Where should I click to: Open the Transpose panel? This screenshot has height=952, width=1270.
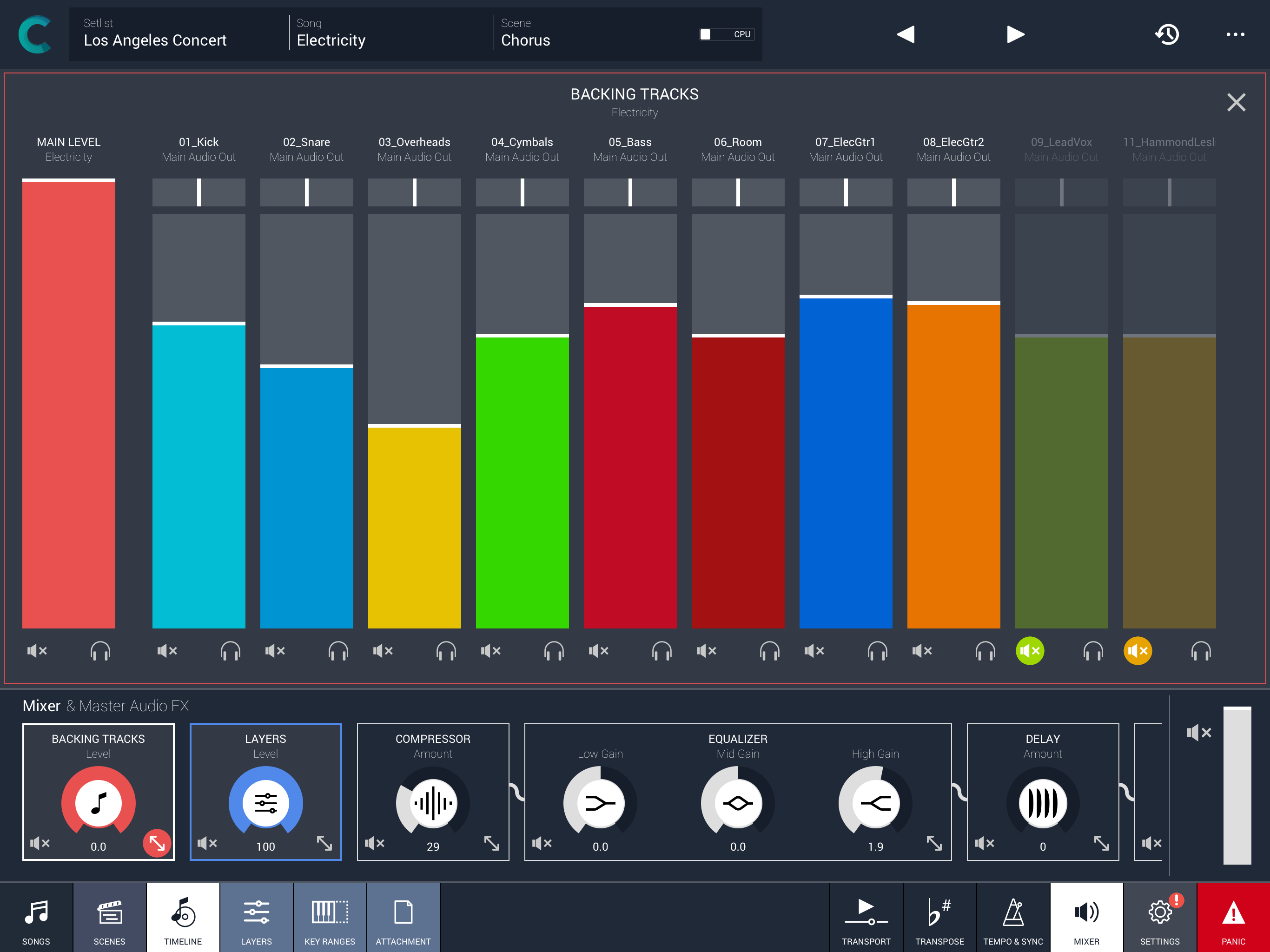pos(939,918)
